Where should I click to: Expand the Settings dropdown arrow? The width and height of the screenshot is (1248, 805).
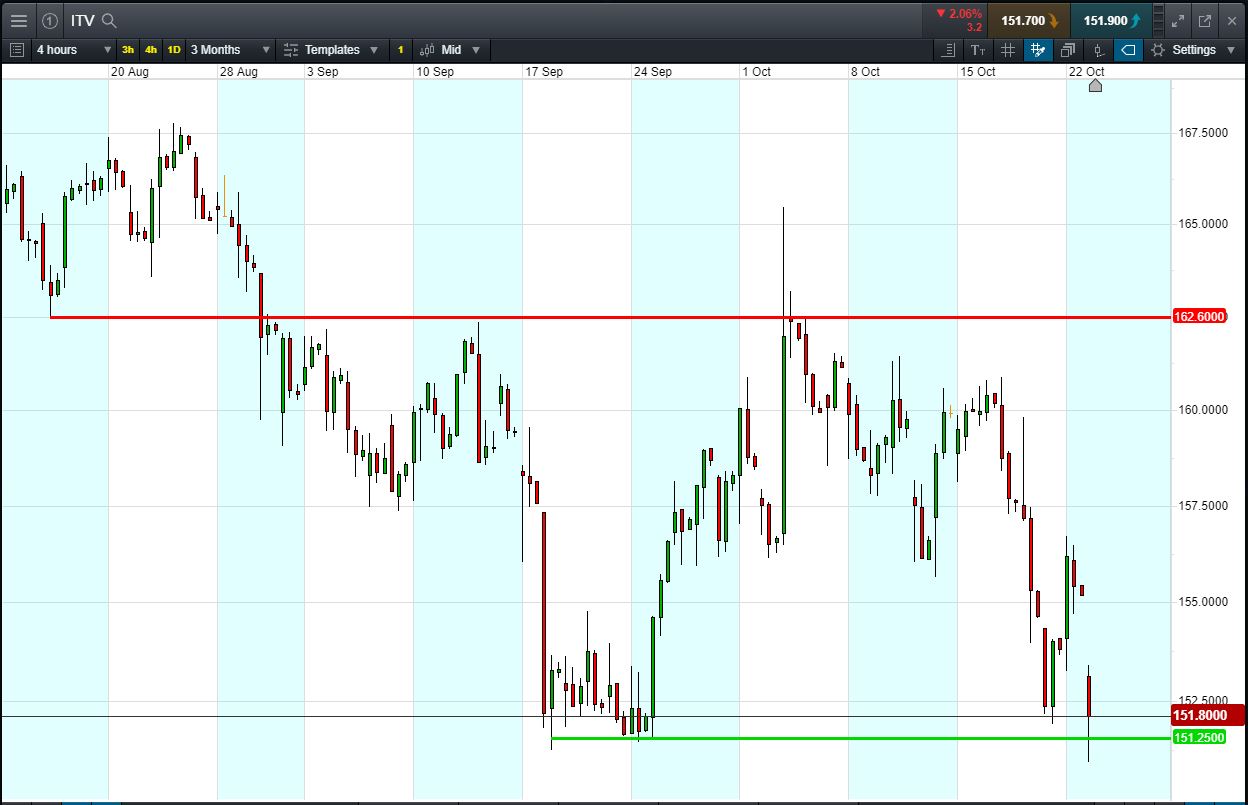point(1230,50)
